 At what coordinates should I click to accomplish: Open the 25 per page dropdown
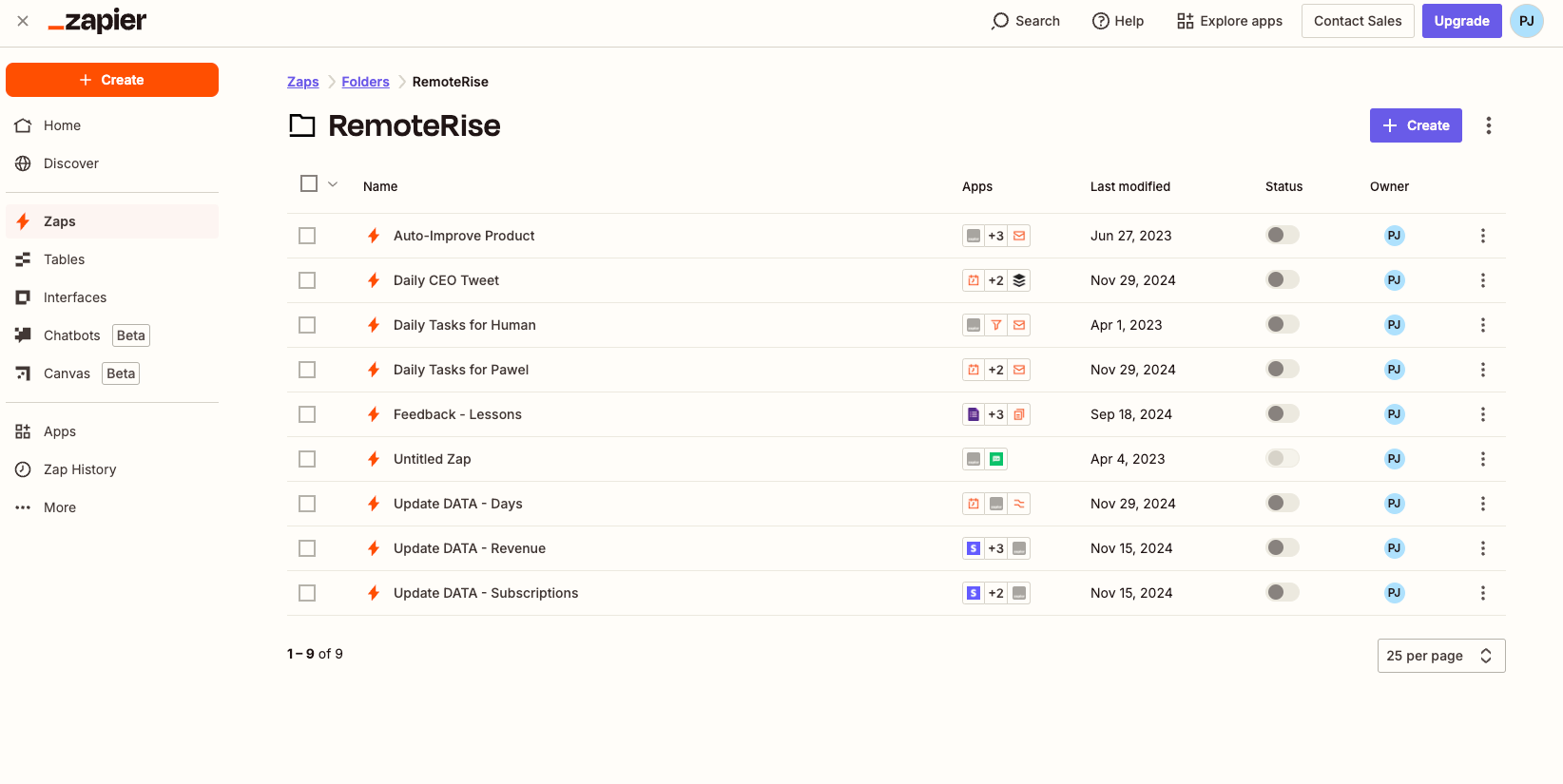[x=1441, y=656]
